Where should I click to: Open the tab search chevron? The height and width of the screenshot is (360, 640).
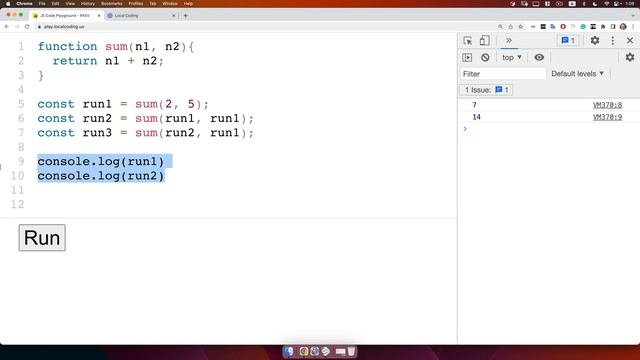click(x=633, y=16)
